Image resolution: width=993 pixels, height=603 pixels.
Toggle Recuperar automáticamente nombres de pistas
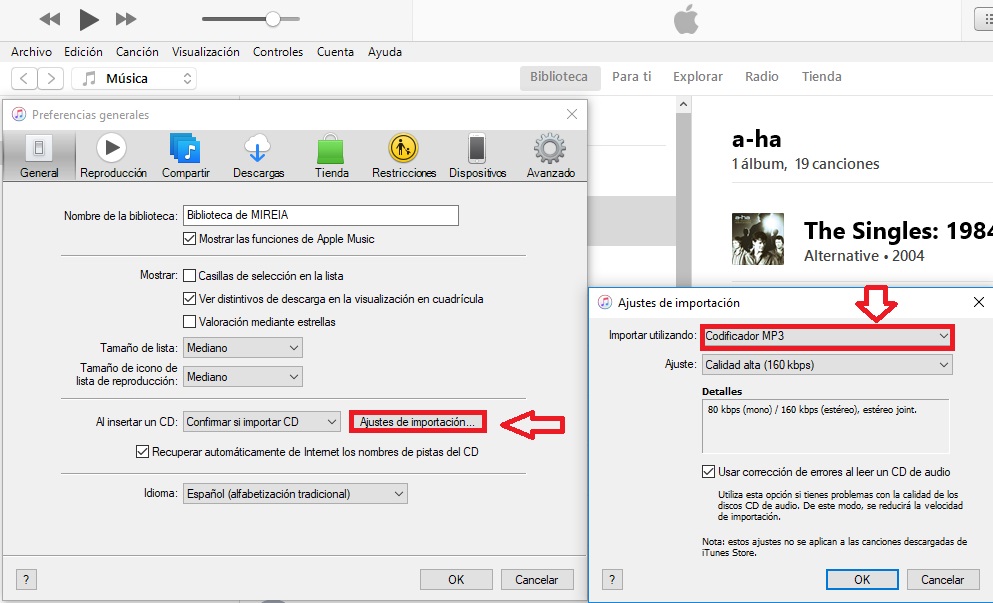tap(142, 452)
